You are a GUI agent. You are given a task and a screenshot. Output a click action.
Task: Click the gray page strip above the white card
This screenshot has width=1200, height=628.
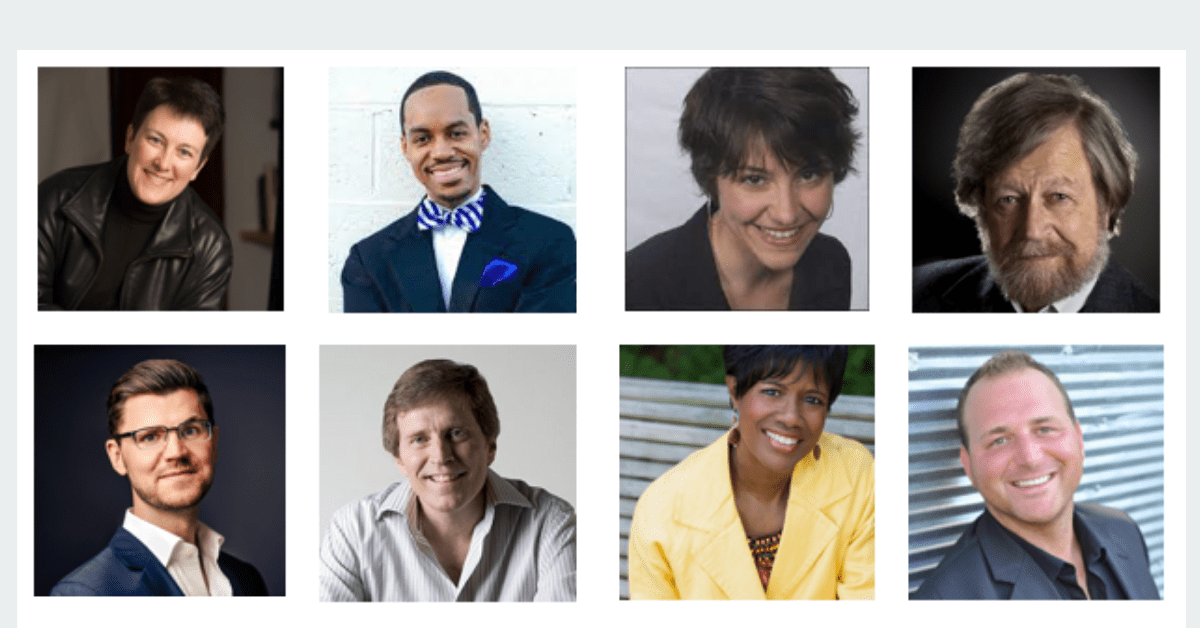tap(600, 24)
